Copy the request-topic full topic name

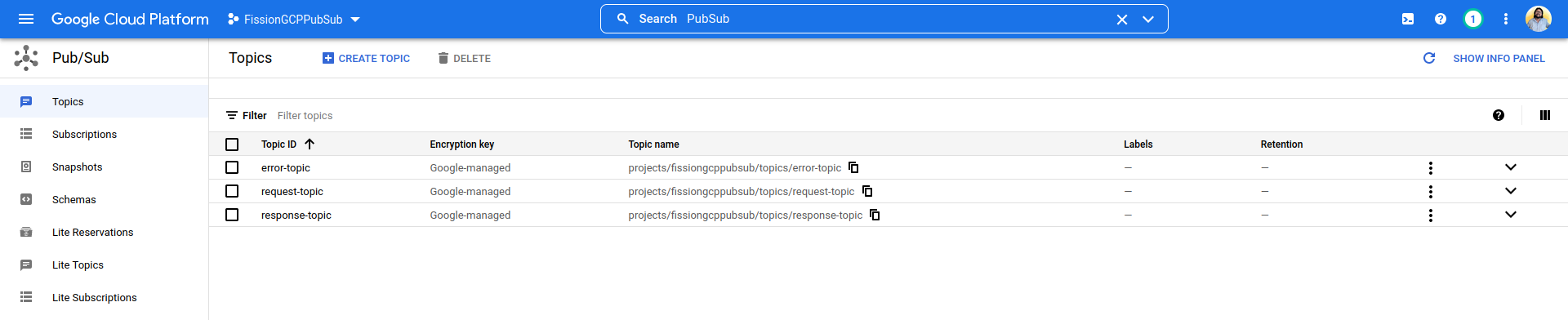click(x=867, y=191)
